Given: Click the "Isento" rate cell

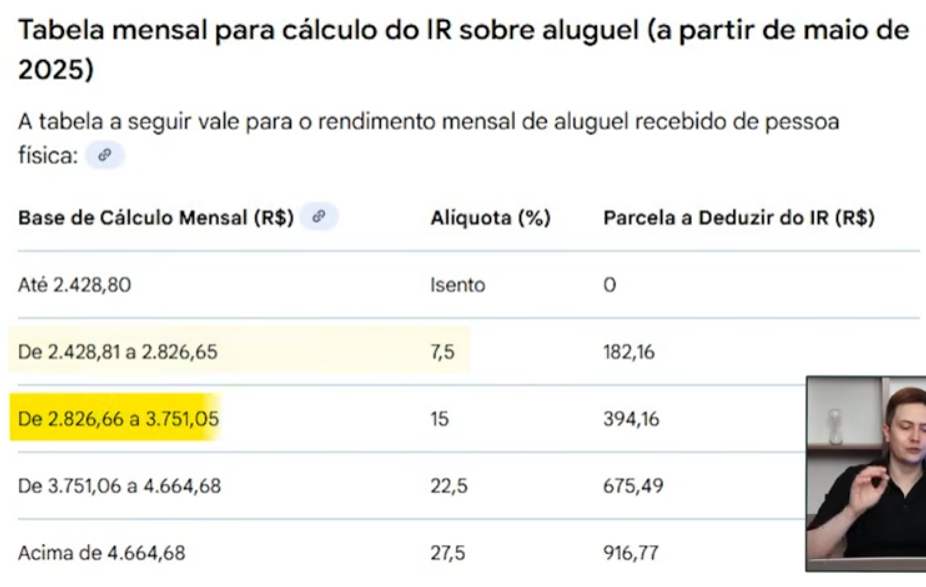Looking at the screenshot, I should pyautogui.click(x=457, y=285).
